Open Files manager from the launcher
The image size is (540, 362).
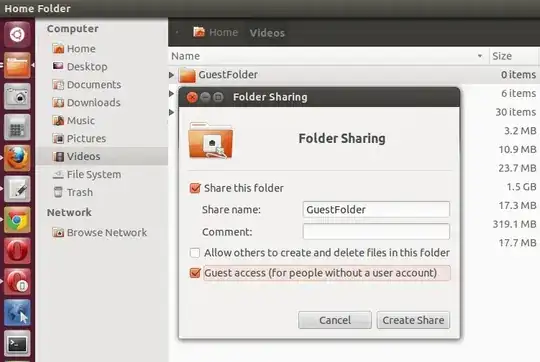coord(17,65)
